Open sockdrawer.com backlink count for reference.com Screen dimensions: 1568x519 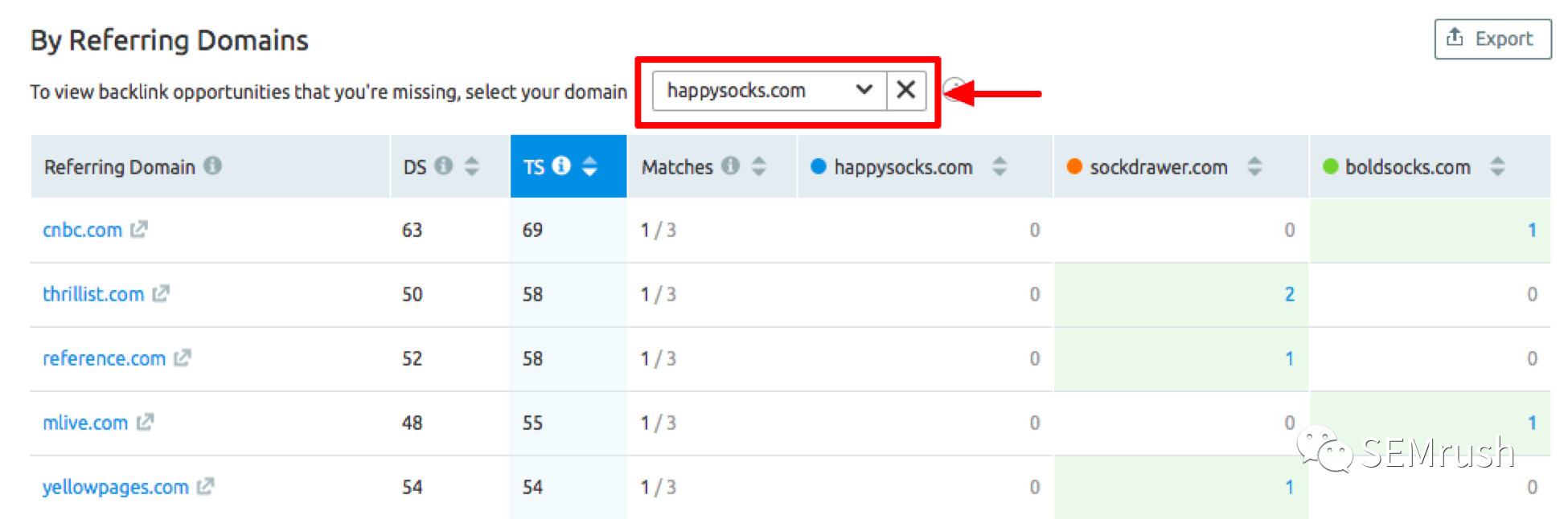click(1289, 358)
